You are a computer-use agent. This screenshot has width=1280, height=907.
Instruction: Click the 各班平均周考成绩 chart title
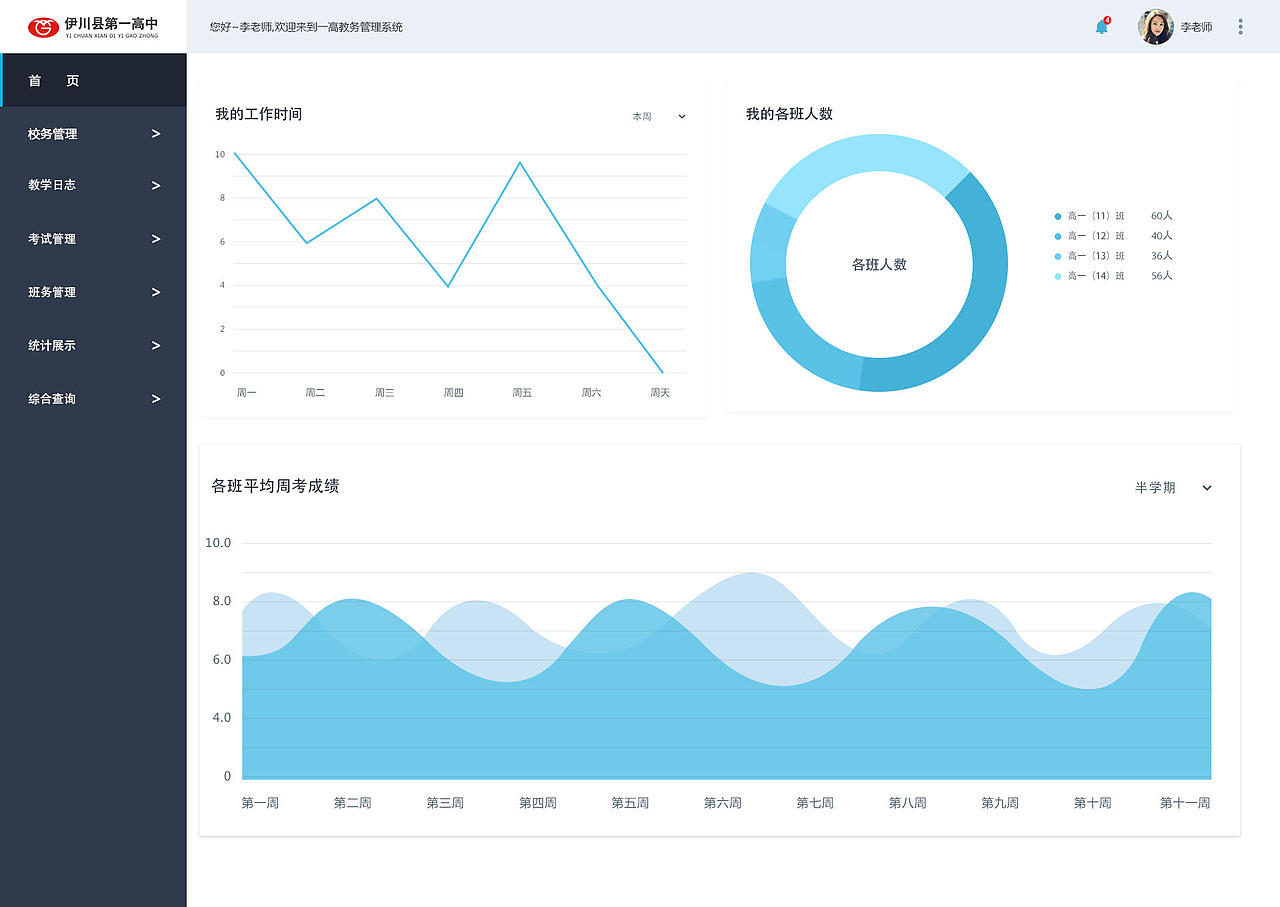275,486
